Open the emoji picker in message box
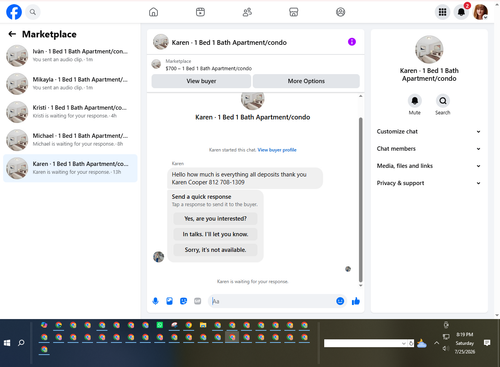This screenshot has height=367, width=500. pos(340,301)
